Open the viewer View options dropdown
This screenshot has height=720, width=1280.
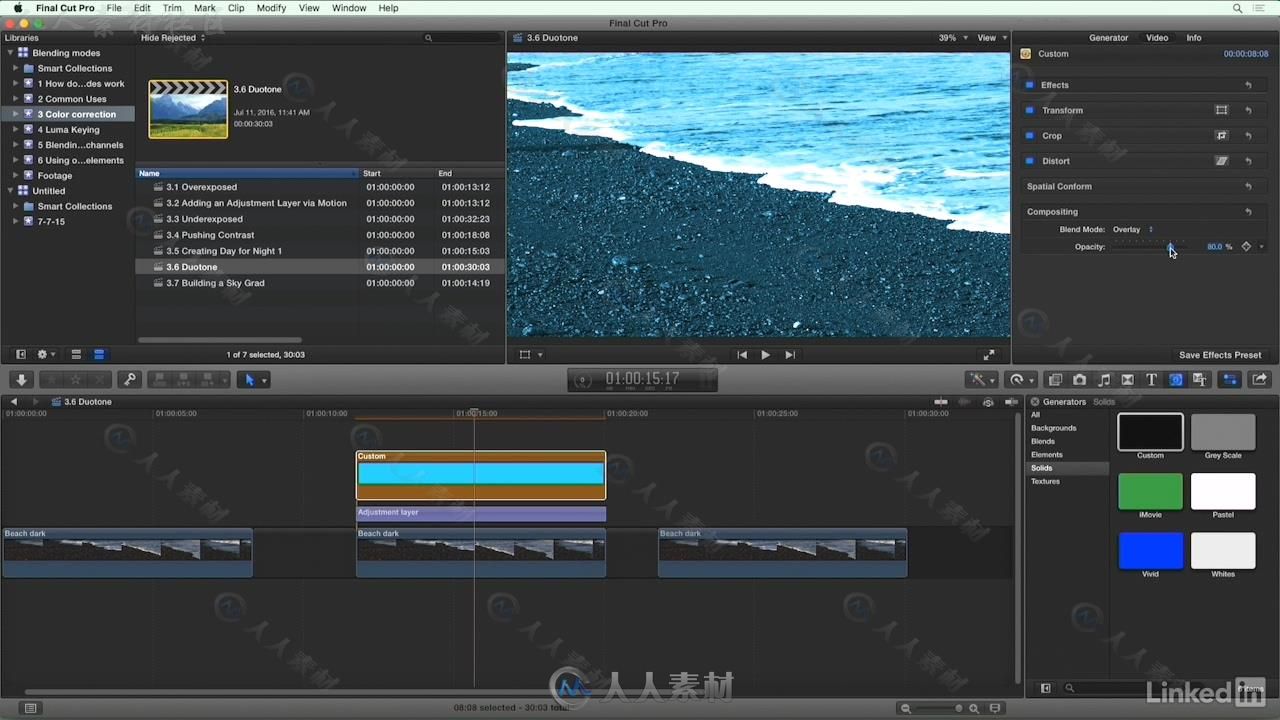point(991,38)
